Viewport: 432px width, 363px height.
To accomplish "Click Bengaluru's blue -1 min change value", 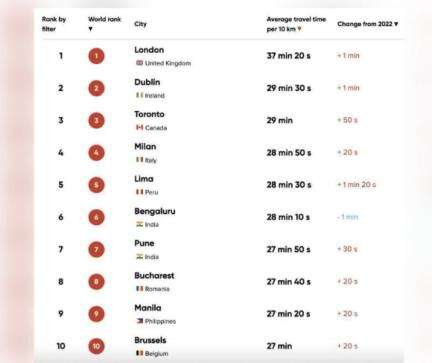I will pos(347,217).
